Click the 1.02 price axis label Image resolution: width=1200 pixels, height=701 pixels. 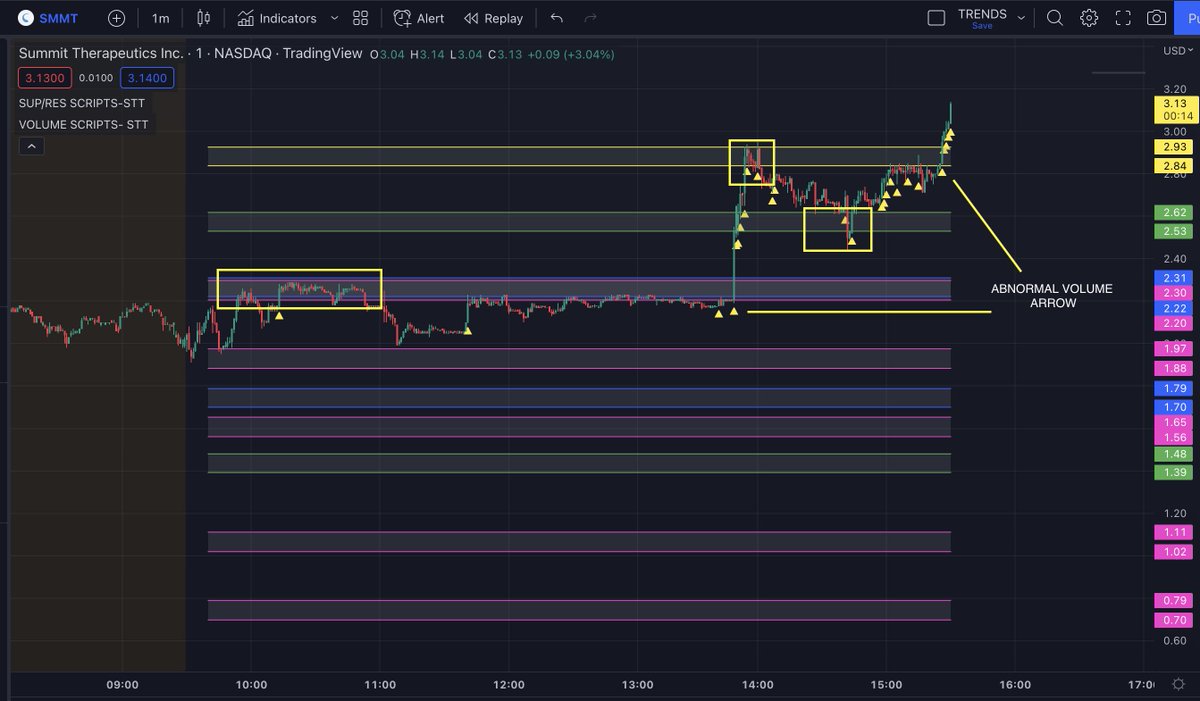point(1174,552)
